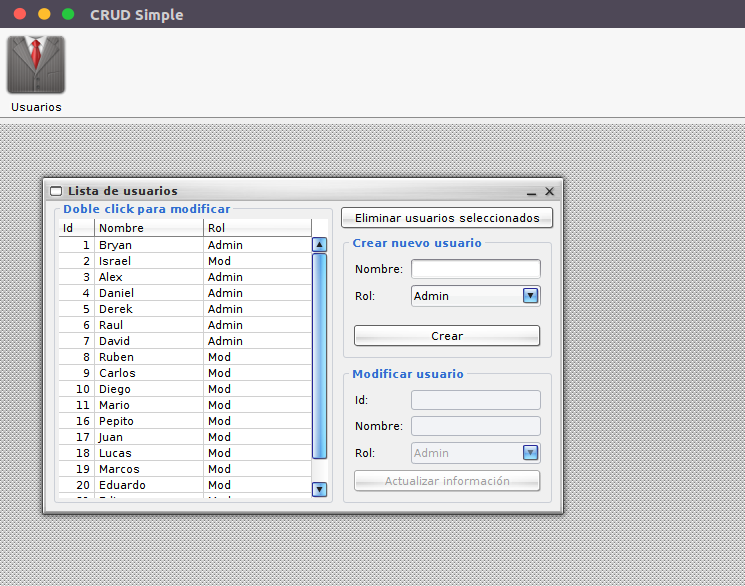Click the green maximize button of CRUD Simple
The height and width of the screenshot is (586, 745).
(68, 14)
